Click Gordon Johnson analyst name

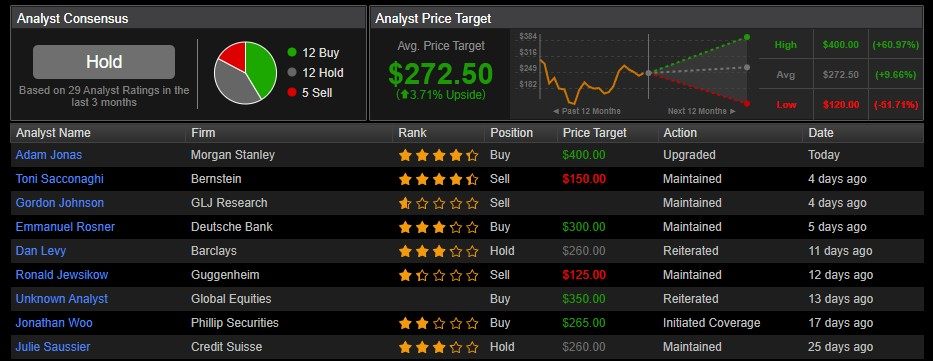(60, 203)
